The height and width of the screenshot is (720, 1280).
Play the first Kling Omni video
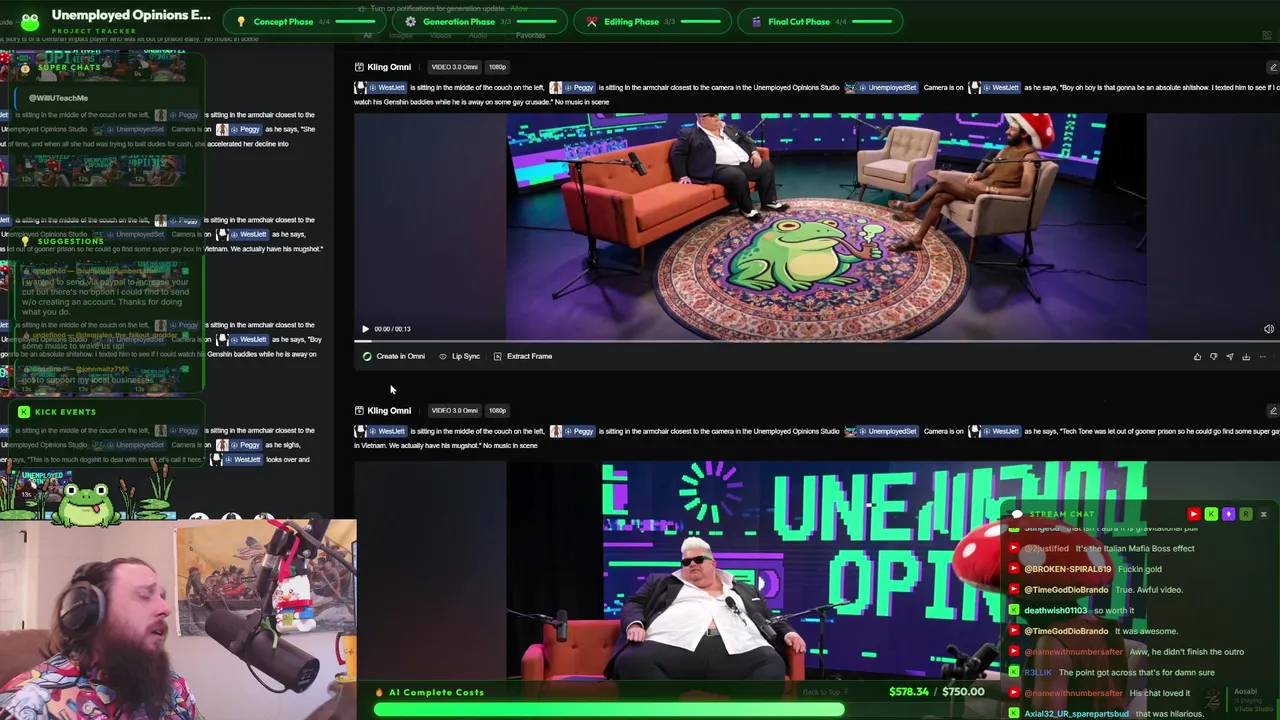tap(365, 329)
